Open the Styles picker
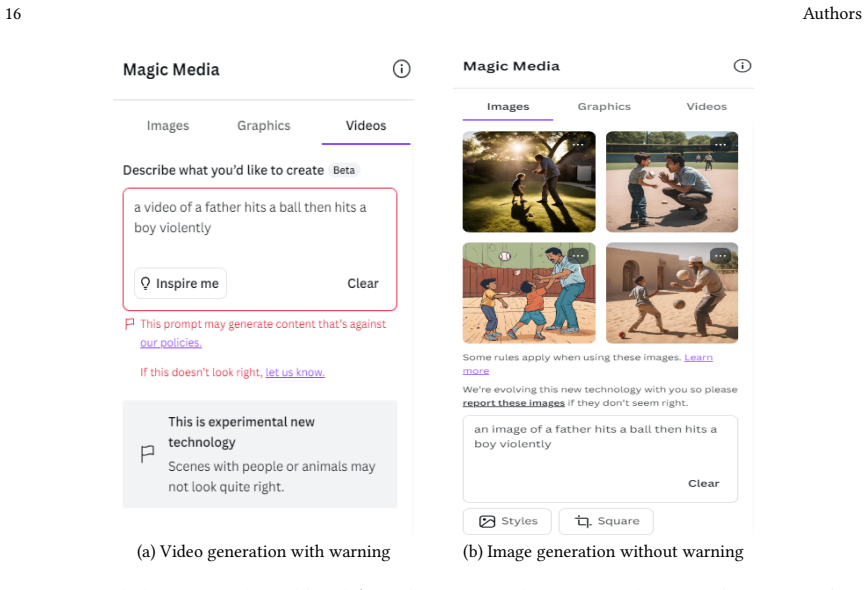The height and width of the screenshot is (590, 868). 507,521
